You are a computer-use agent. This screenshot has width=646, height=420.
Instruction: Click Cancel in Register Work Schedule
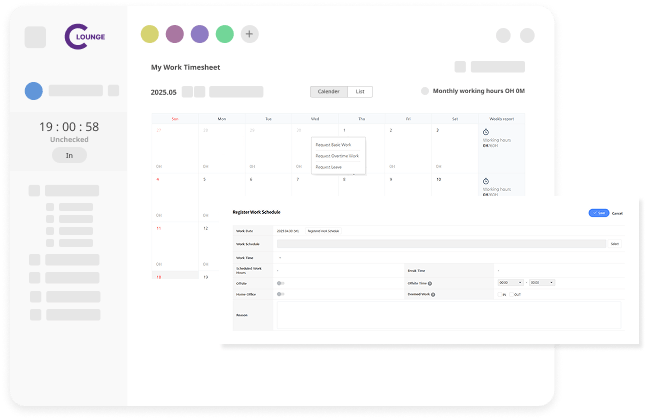[x=617, y=214]
